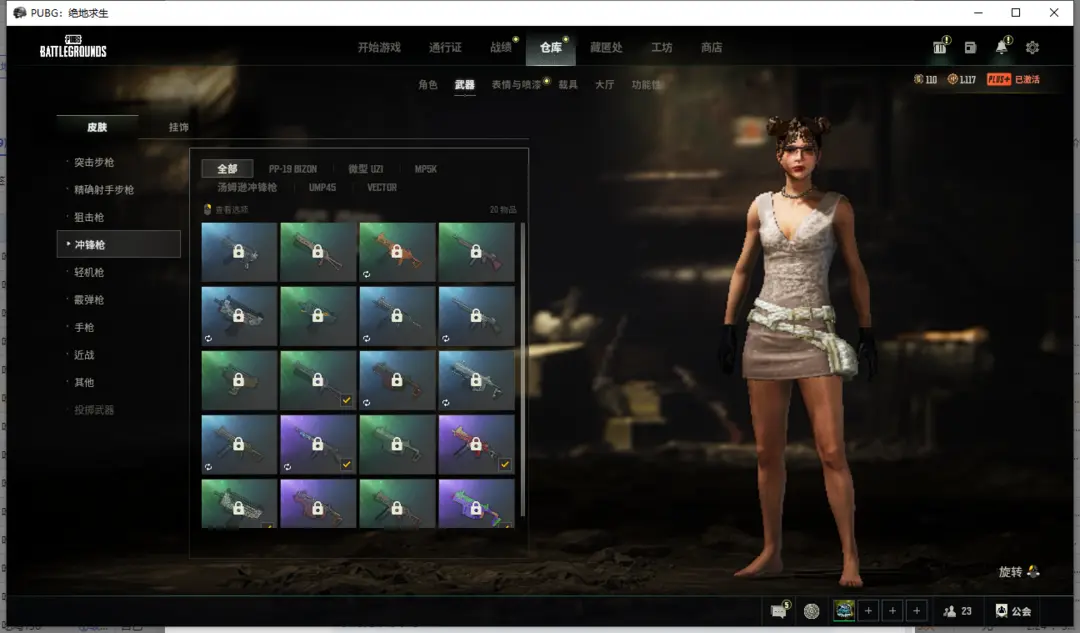Filter skins by PP-19 BIZON
1080x633 pixels.
(292, 169)
